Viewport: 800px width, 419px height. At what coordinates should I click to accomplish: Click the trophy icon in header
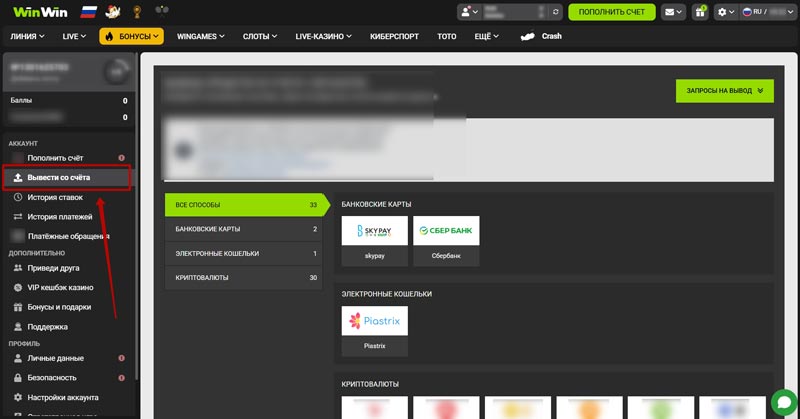click(x=135, y=12)
